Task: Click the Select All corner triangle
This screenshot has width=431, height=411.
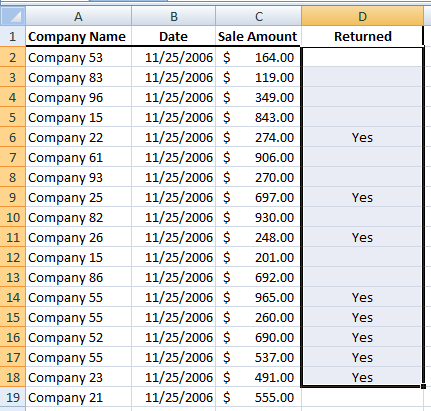Action: click(x=13, y=16)
